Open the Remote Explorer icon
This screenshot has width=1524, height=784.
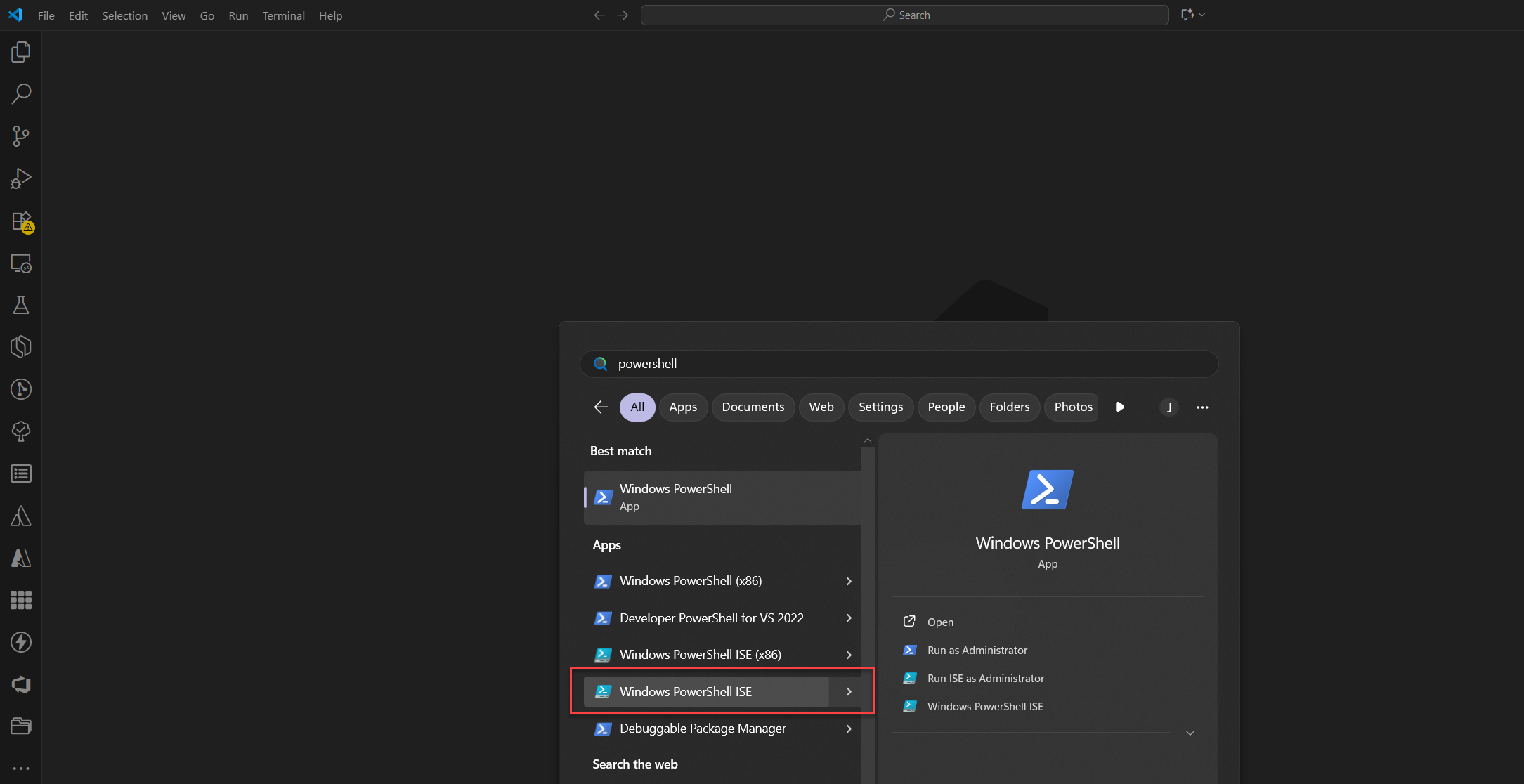pyautogui.click(x=21, y=263)
